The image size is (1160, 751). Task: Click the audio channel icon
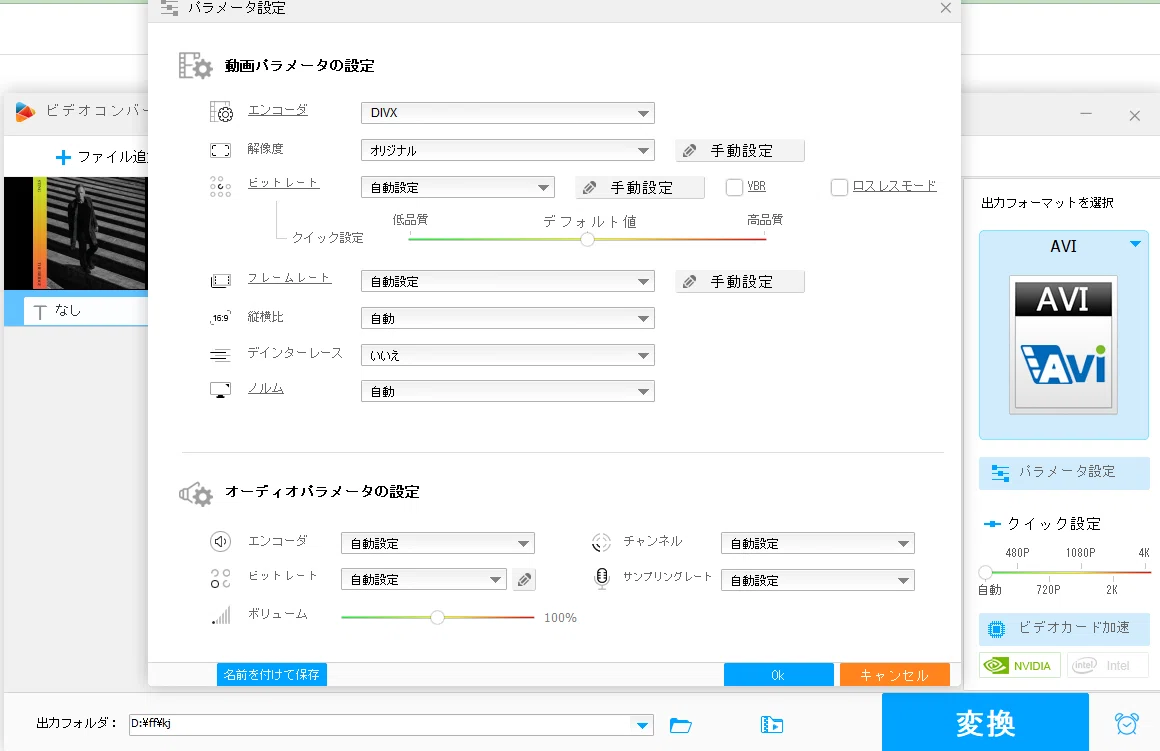coord(601,542)
